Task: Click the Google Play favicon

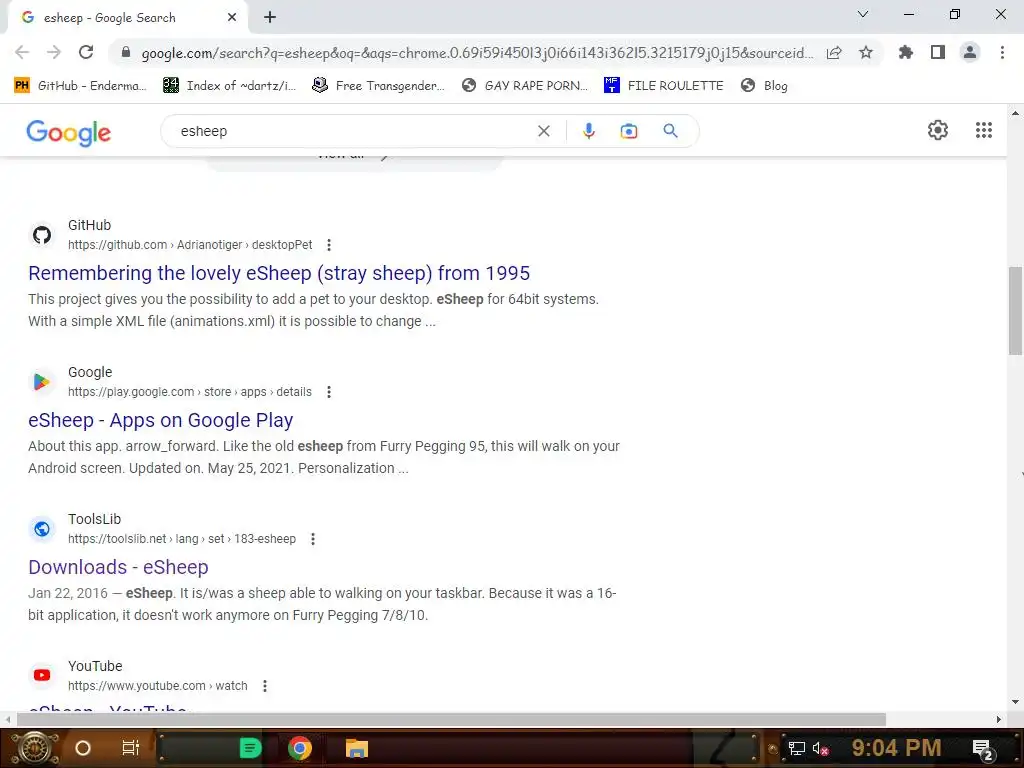Action: (x=42, y=382)
